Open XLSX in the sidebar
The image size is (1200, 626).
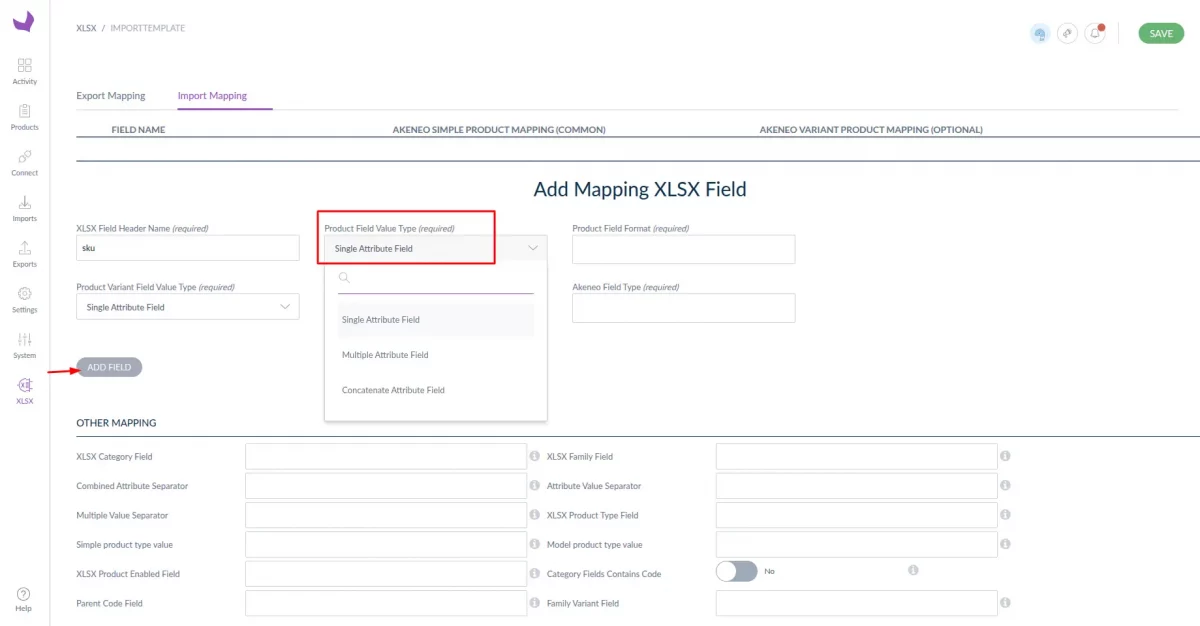(x=24, y=391)
